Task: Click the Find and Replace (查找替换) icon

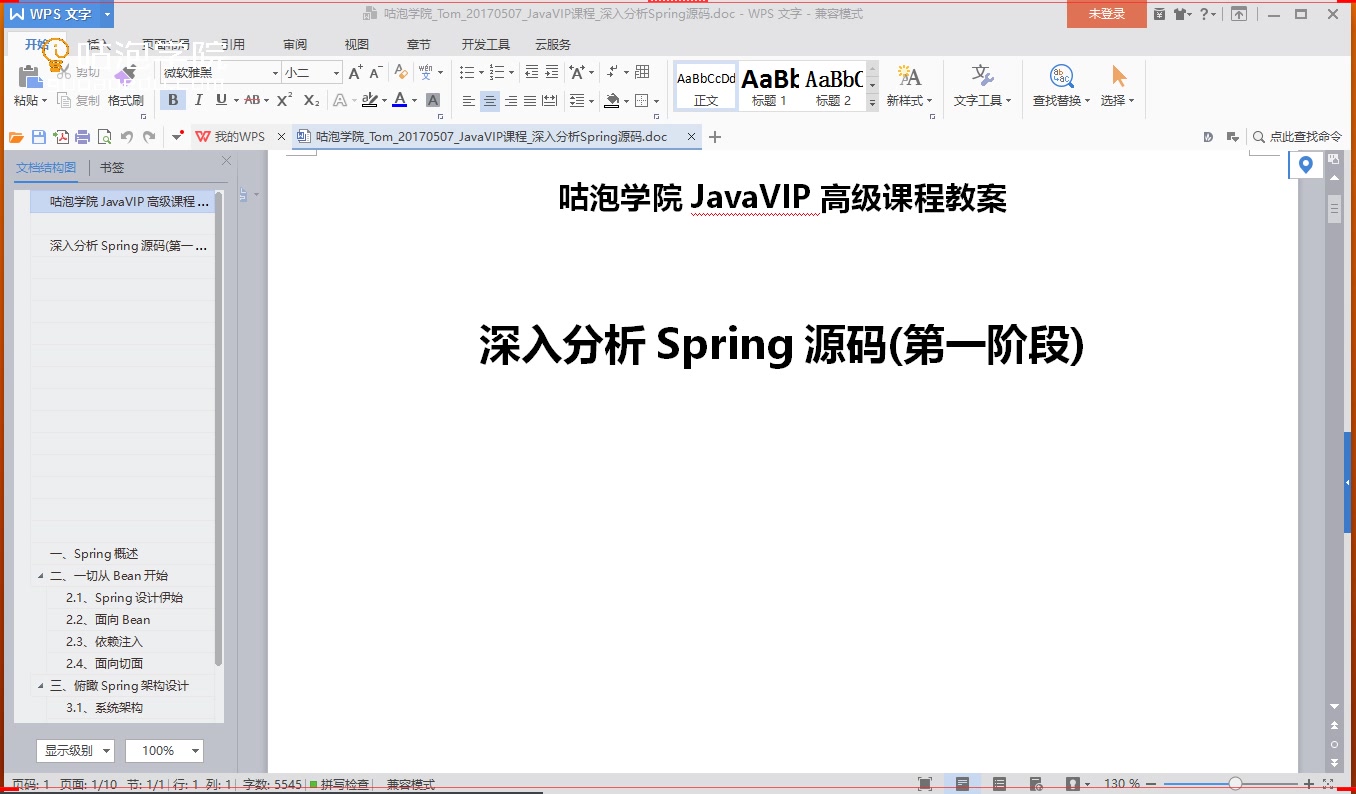Action: click(x=1061, y=76)
